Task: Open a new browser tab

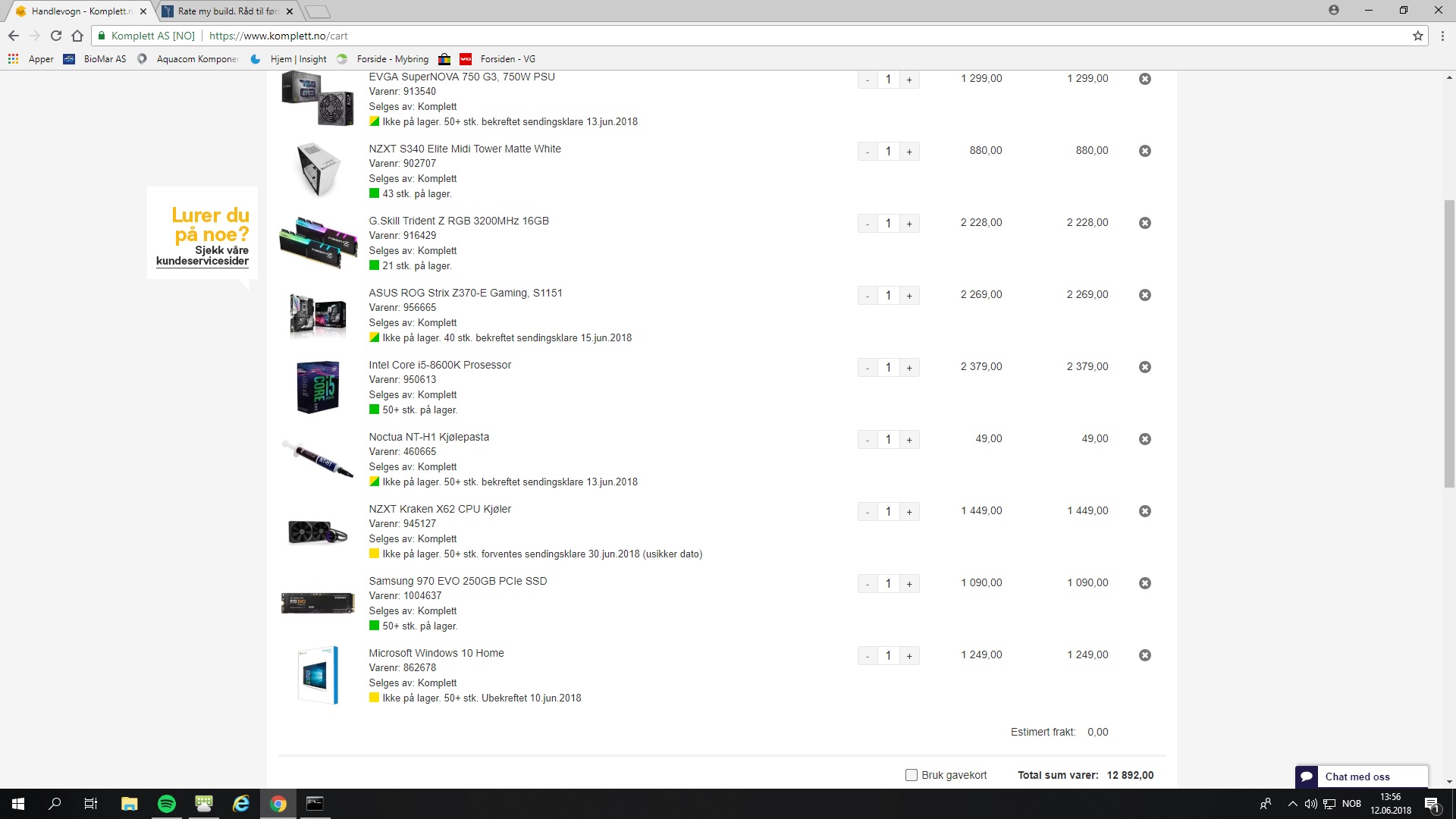Action: (318, 11)
